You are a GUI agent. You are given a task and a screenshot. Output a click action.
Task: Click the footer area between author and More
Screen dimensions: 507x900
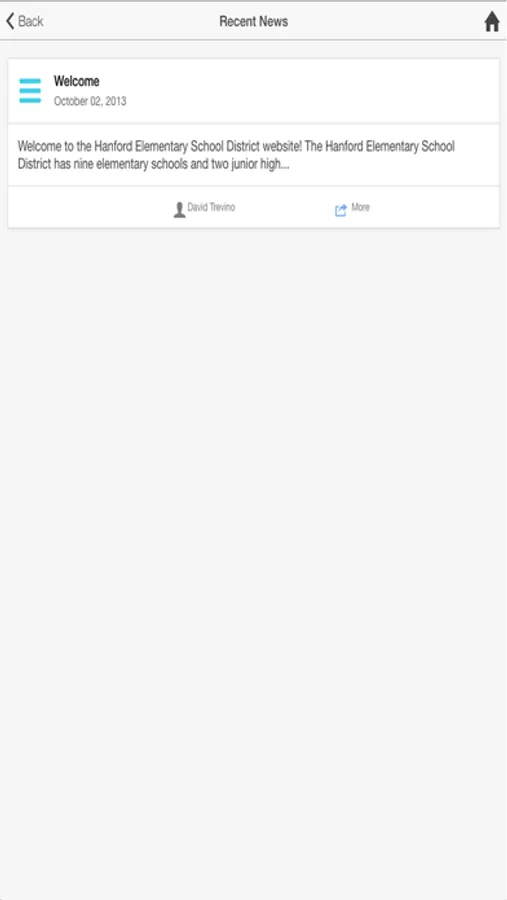[285, 208]
